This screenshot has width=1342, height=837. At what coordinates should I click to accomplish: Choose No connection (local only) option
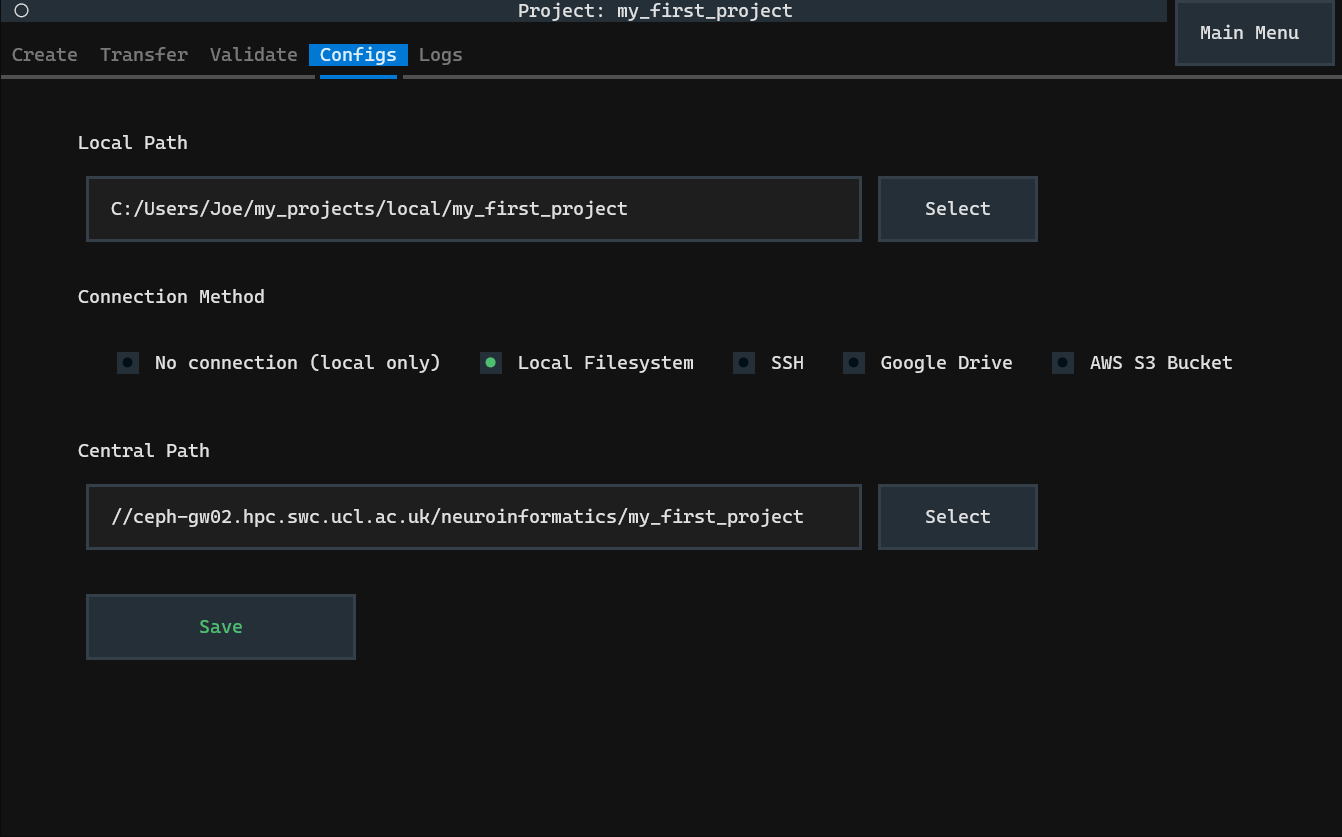click(128, 363)
